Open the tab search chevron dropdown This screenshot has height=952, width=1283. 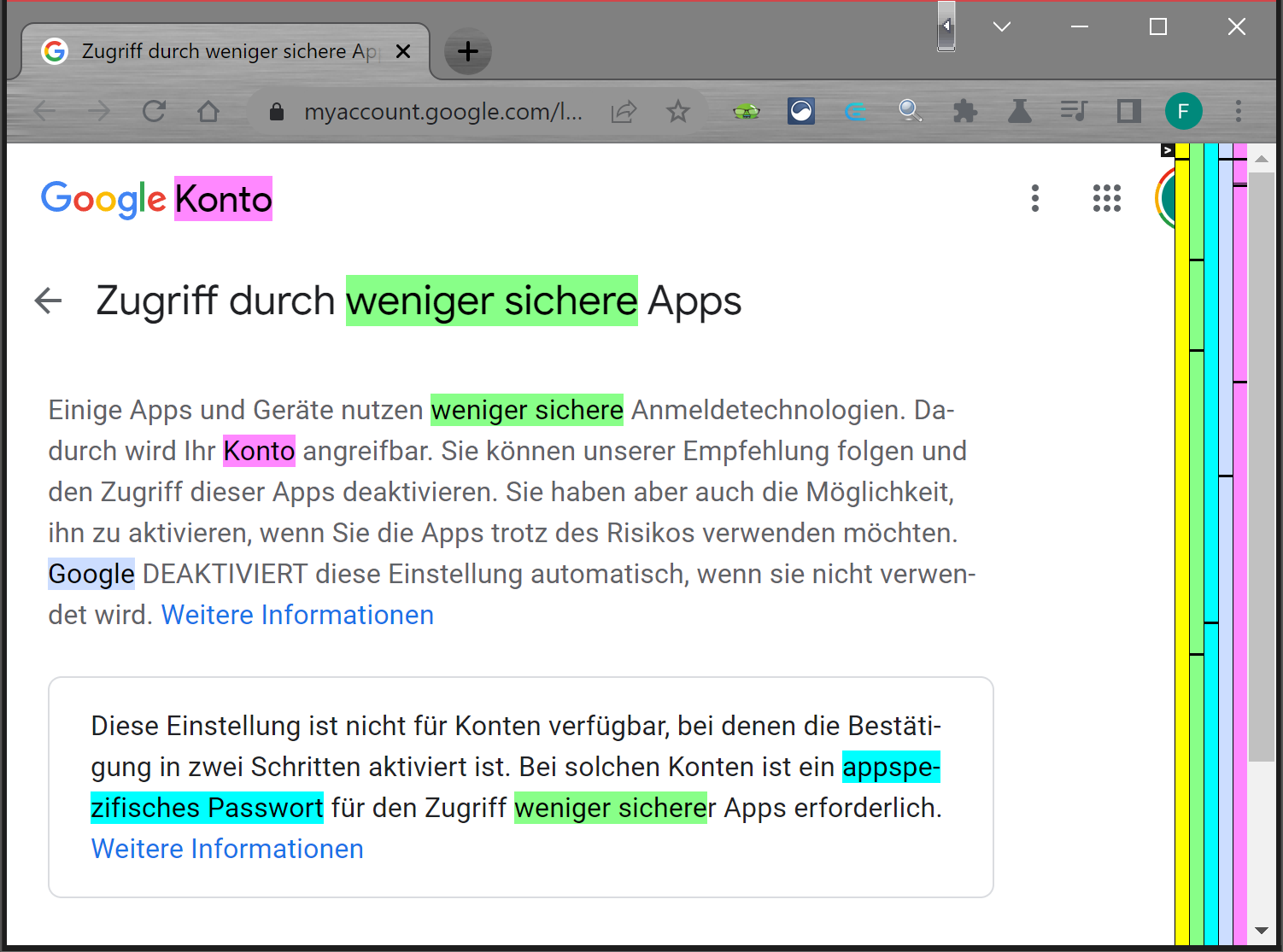click(1002, 27)
